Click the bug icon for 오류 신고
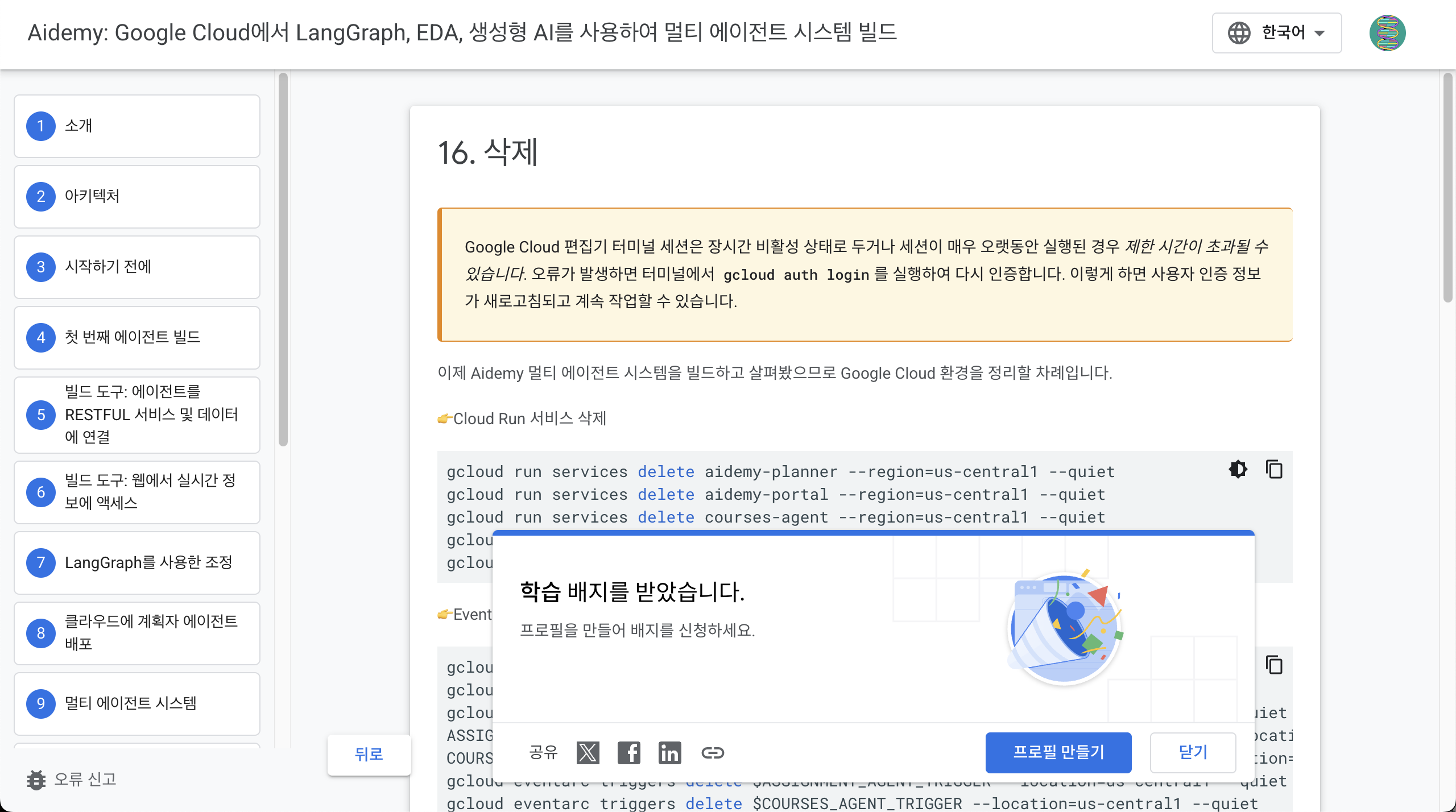This screenshot has width=1456, height=812. coord(36,780)
